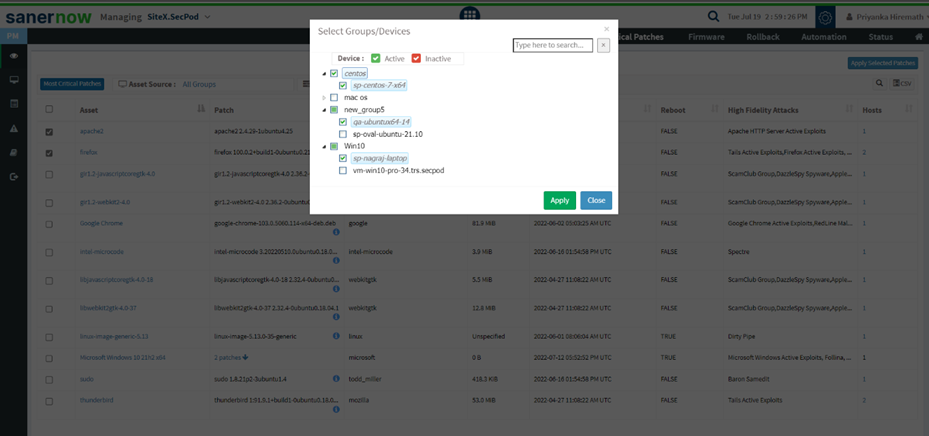Check vm-win10-pro-34.trs.secpod checkbox

(x=343, y=170)
